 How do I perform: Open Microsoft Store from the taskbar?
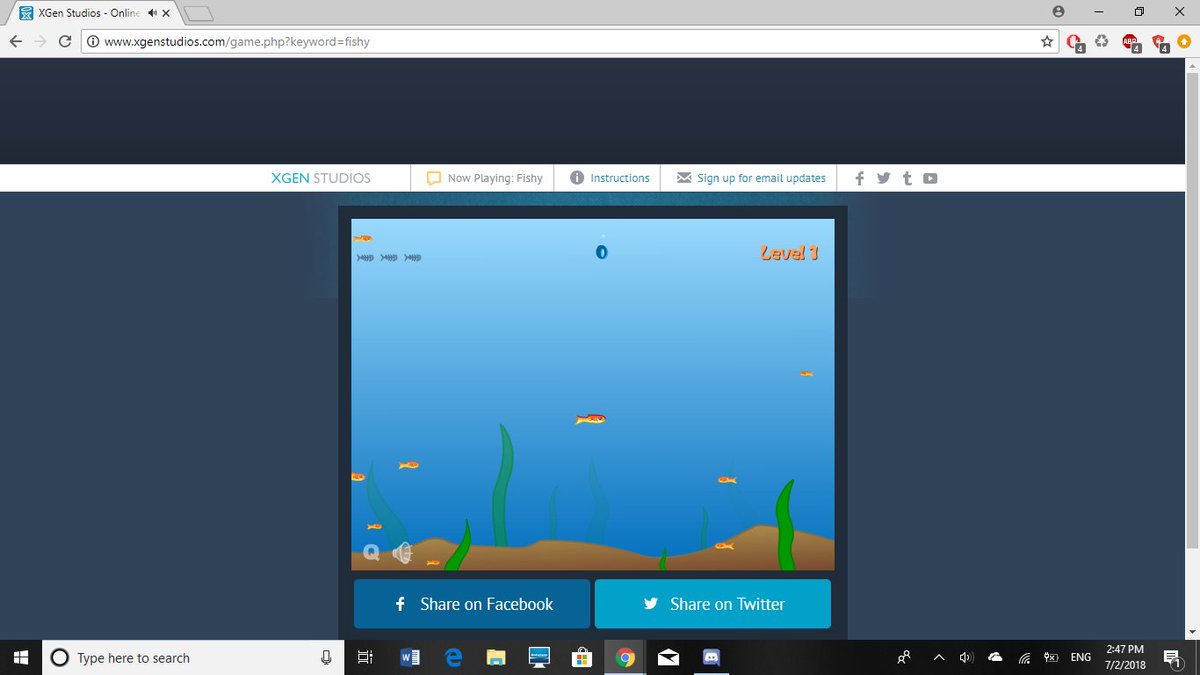tap(582, 657)
